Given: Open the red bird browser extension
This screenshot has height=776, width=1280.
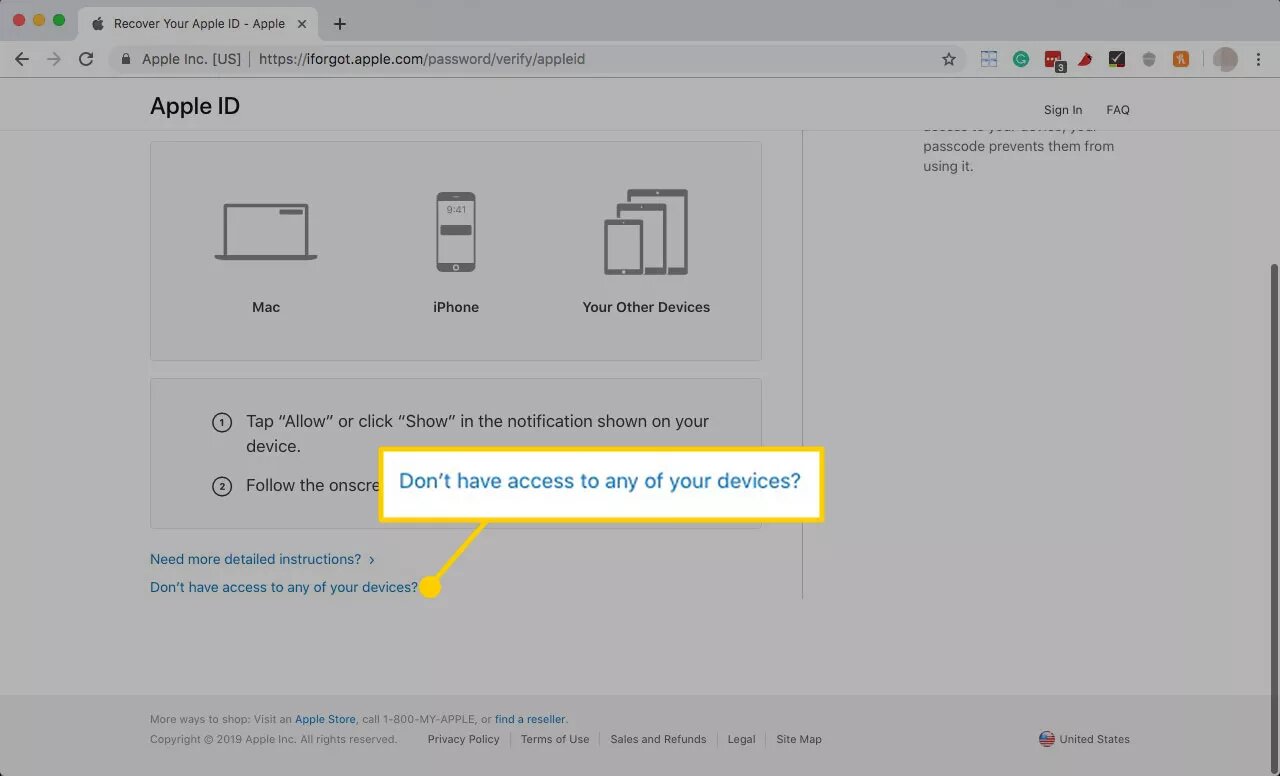Looking at the screenshot, I should click(1085, 59).
